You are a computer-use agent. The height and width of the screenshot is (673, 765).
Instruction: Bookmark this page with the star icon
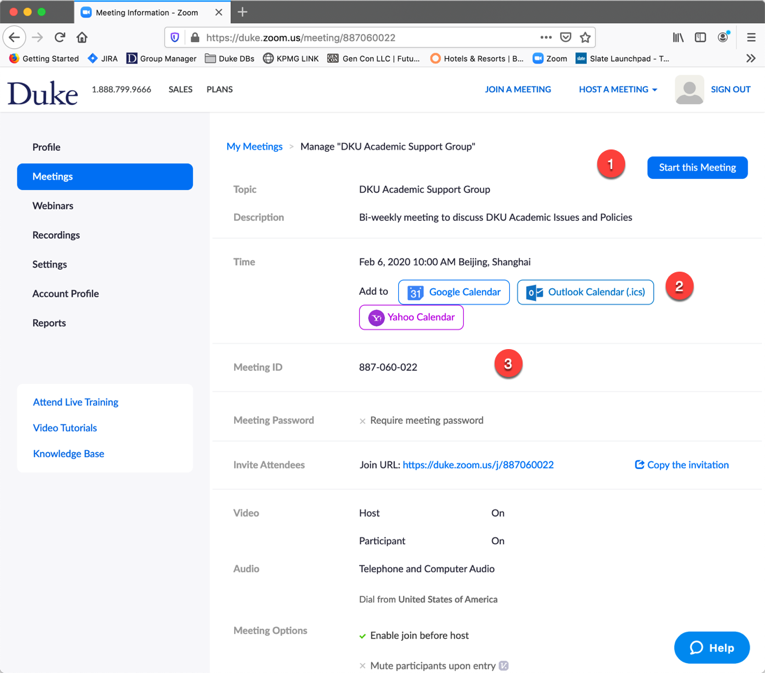point(585,38)
